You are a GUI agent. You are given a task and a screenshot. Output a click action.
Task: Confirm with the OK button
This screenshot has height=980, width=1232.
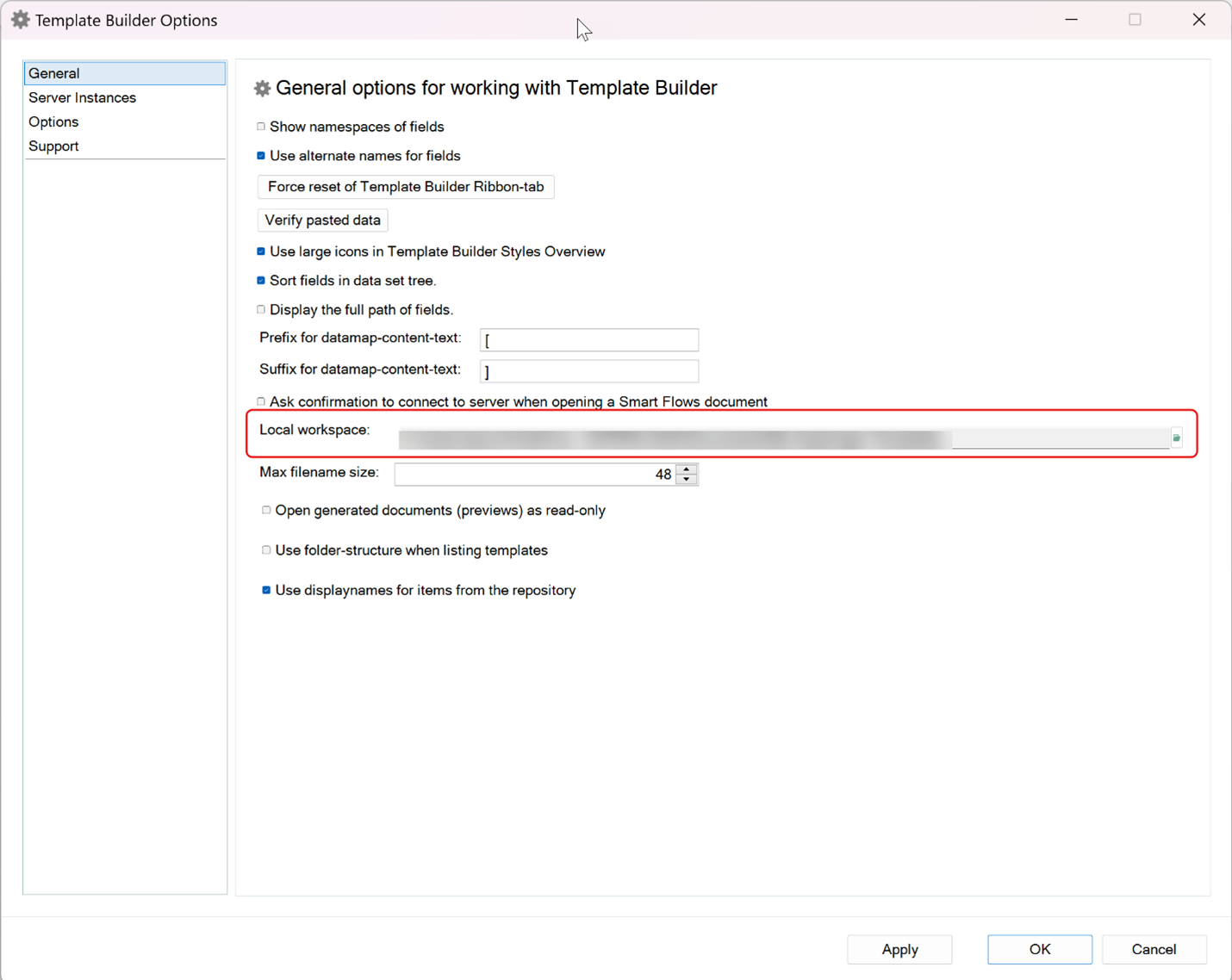1040,949
